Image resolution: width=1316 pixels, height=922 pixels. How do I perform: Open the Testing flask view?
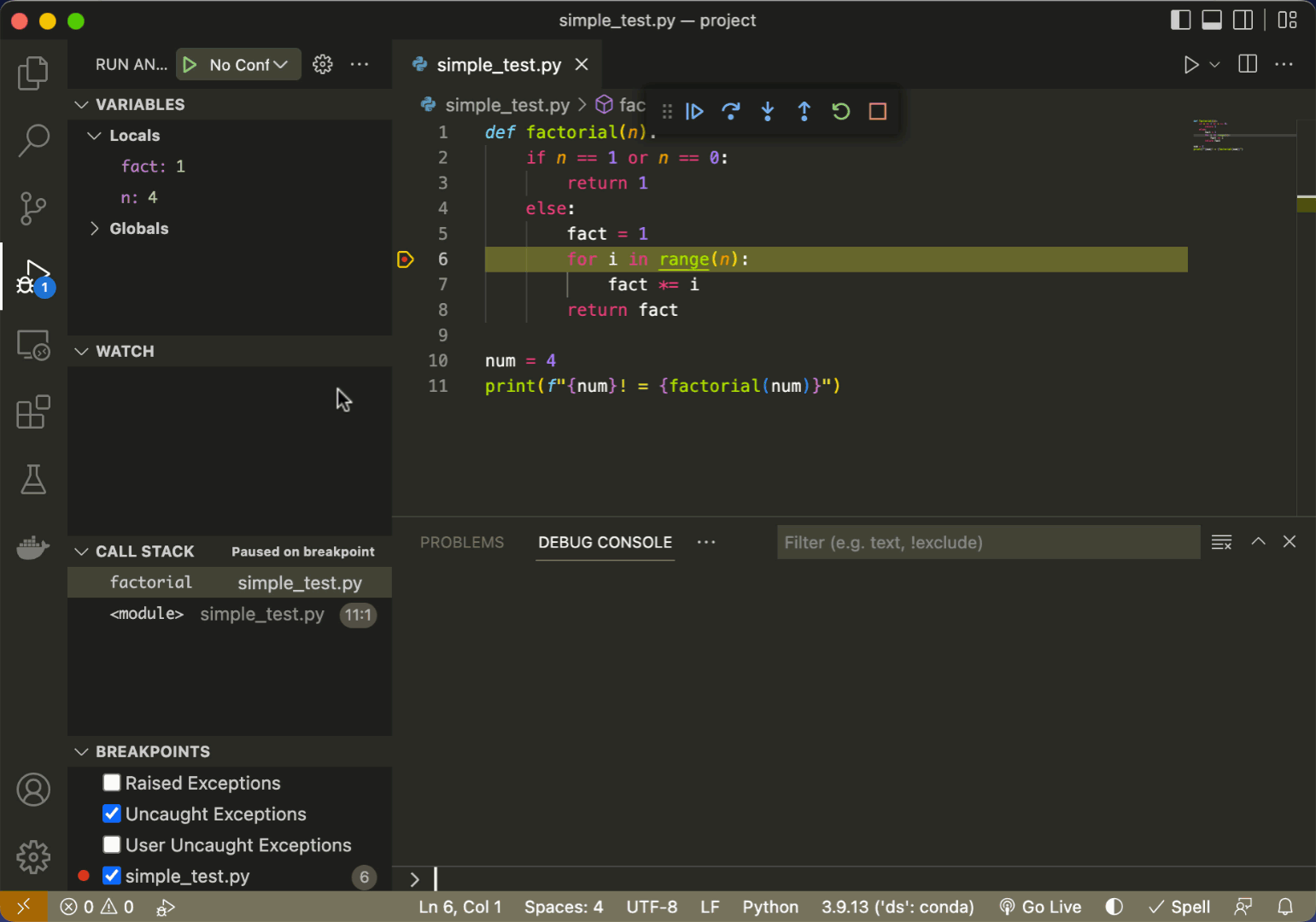point(33,480)
